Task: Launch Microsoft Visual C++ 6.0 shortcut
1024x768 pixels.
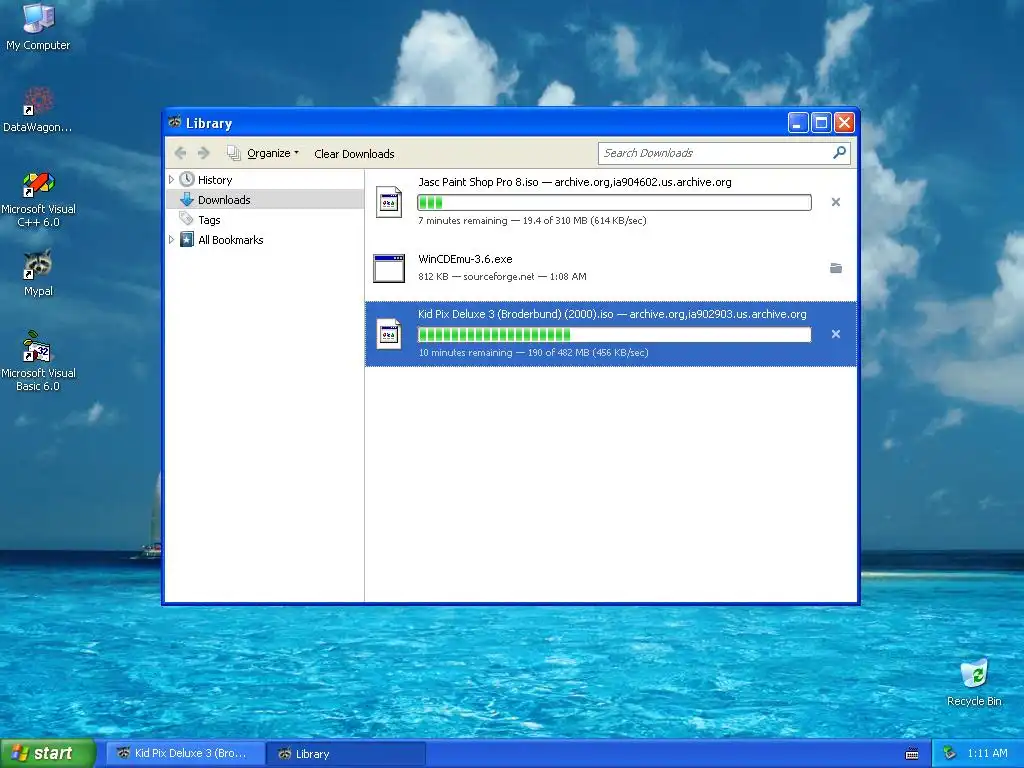Action: [x=38, y=199]
